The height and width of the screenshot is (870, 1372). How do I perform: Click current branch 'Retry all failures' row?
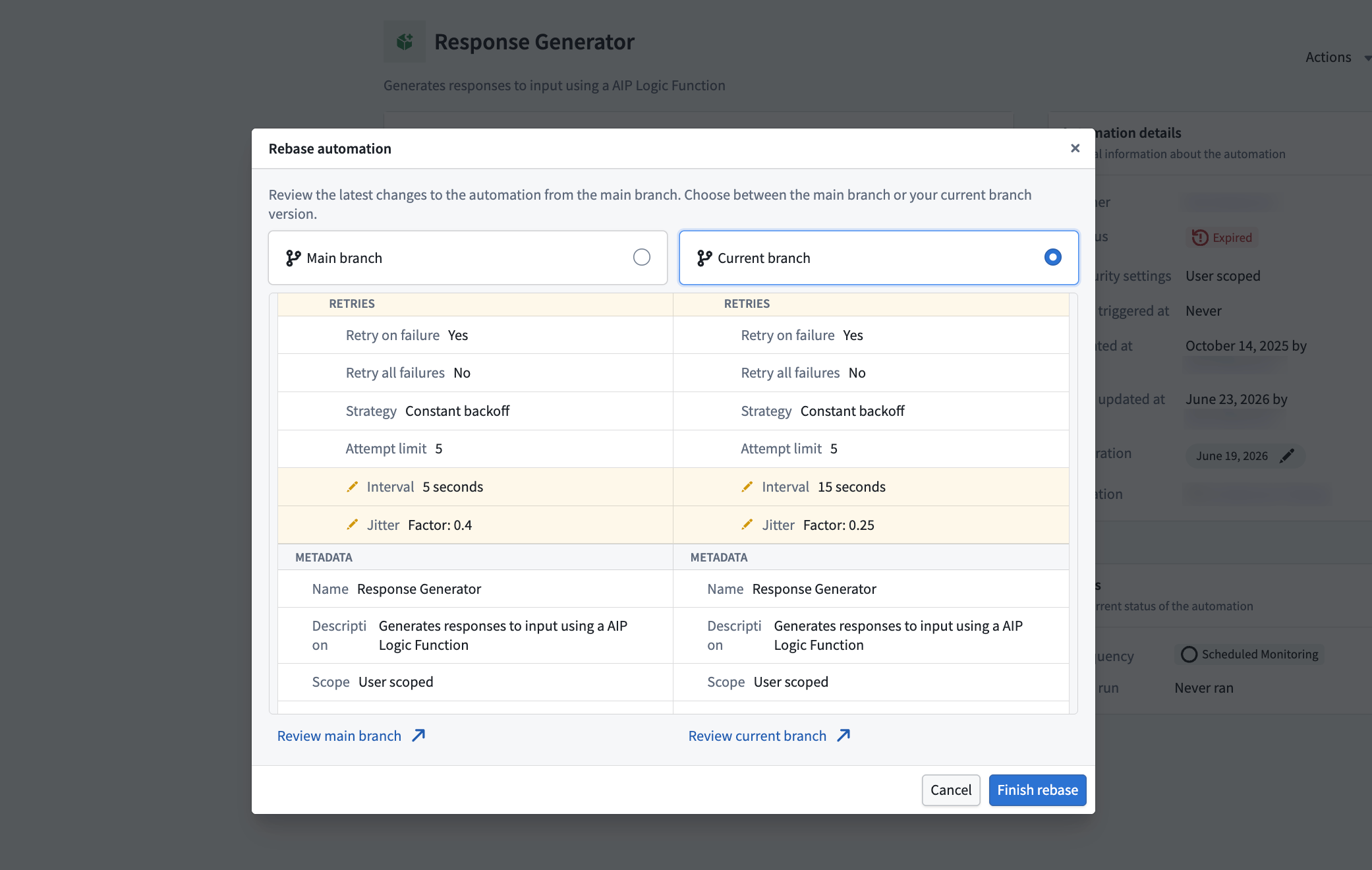click(871, 373)
